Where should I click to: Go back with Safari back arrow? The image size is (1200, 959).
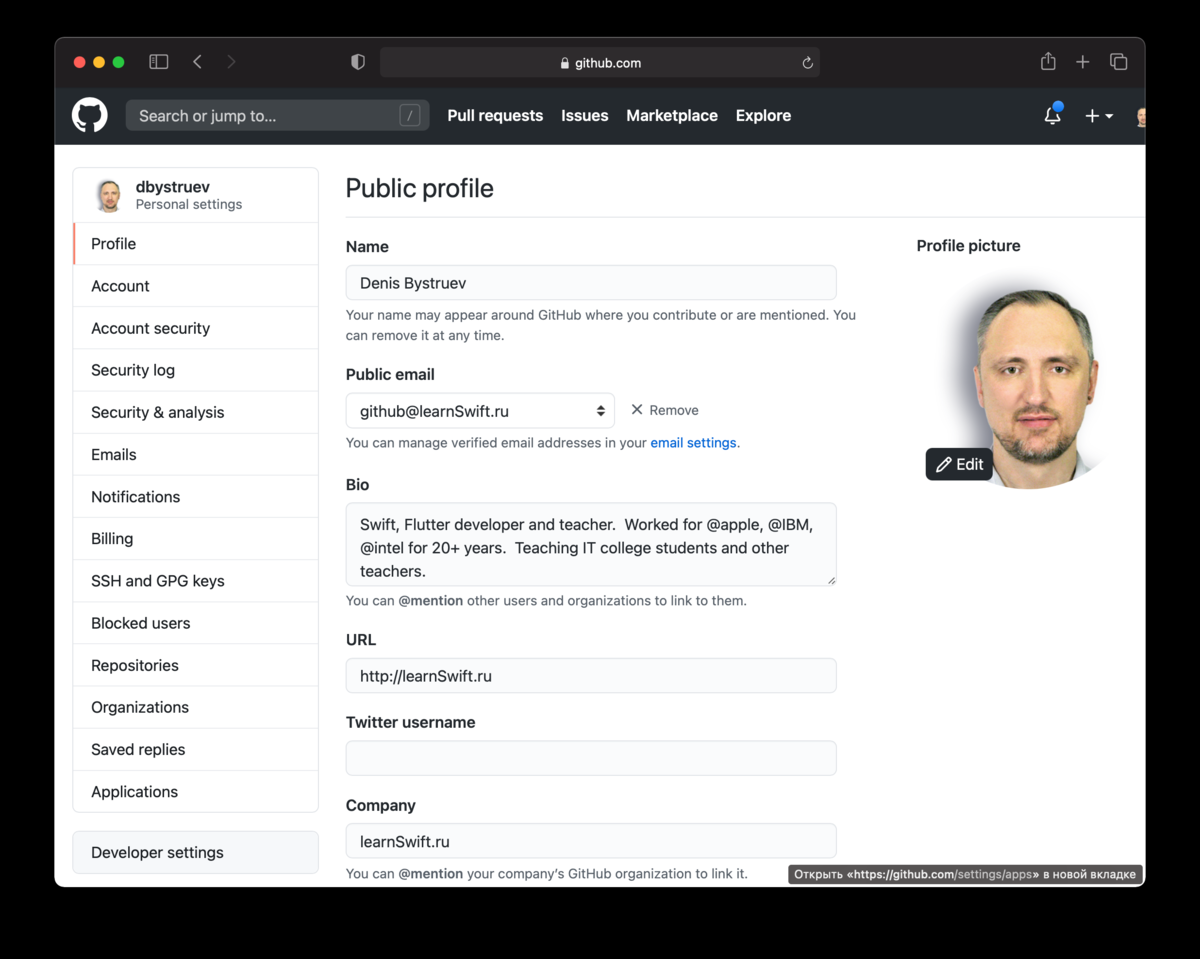197,62
